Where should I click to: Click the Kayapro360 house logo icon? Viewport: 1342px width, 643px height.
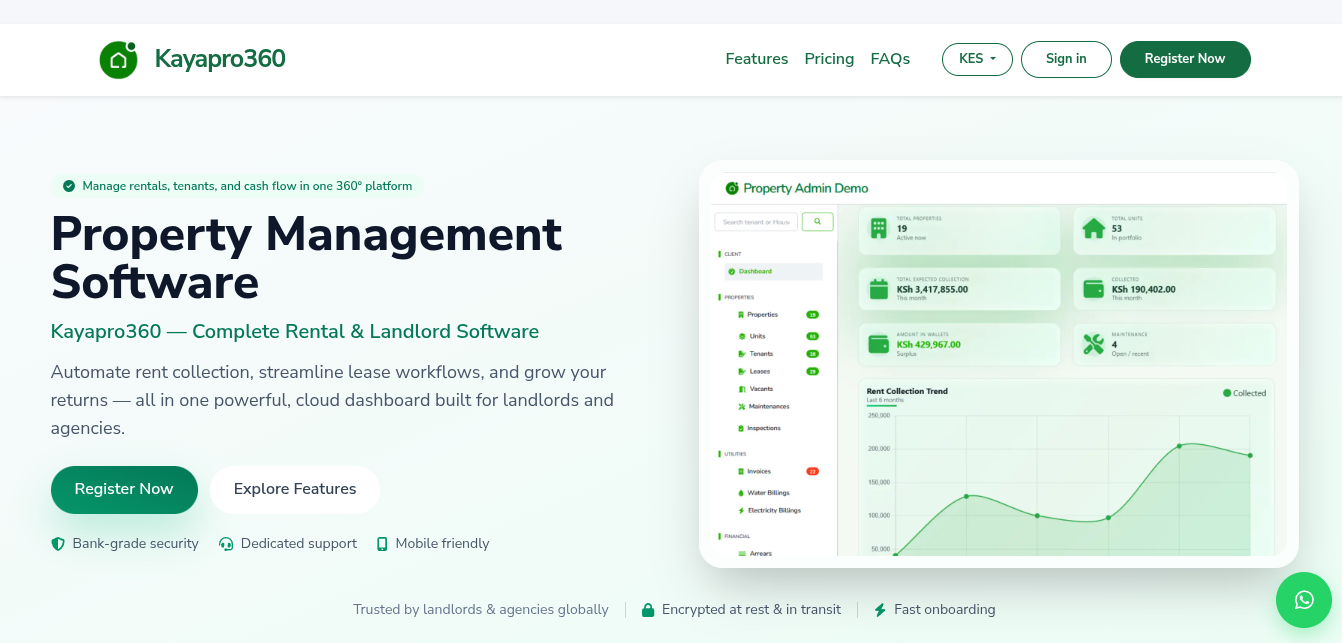pyautogui.click(x=118, y=60)
